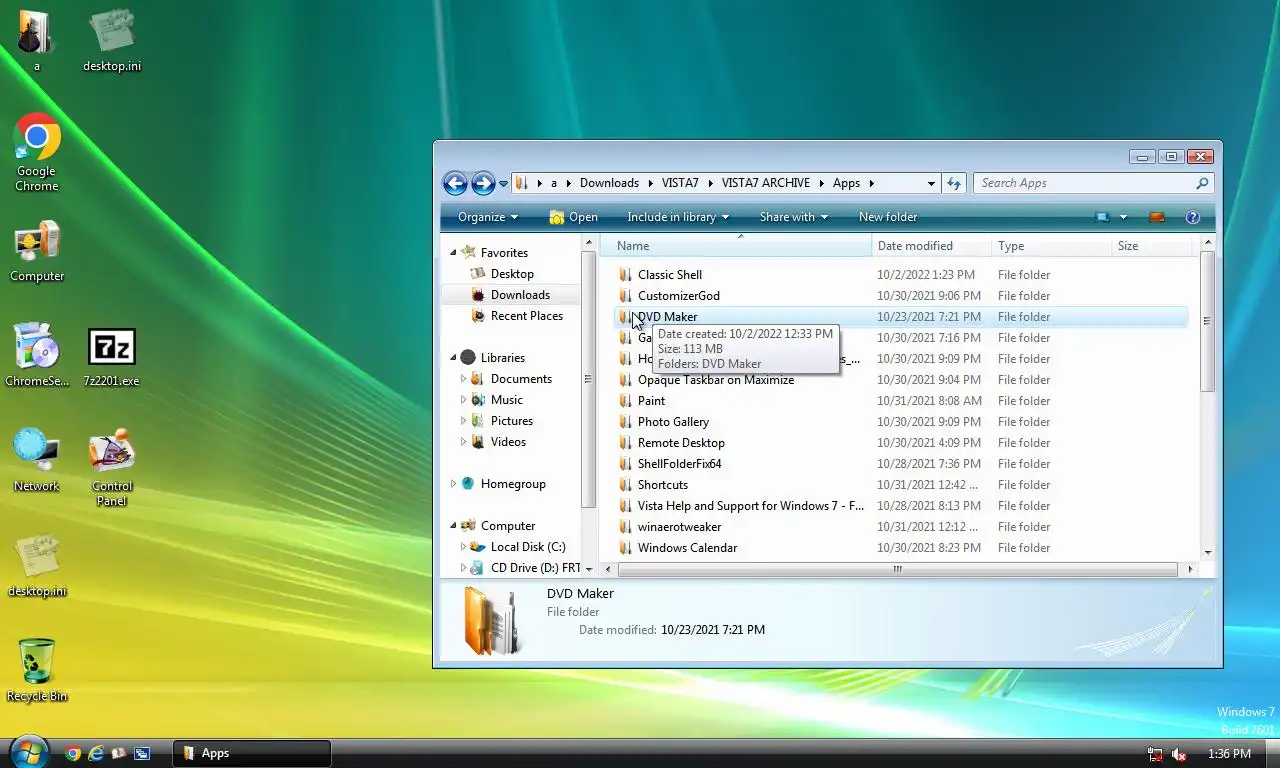Select Desktop under Favorites
This screenshot has height=768, width=1280.
point(512,274)
